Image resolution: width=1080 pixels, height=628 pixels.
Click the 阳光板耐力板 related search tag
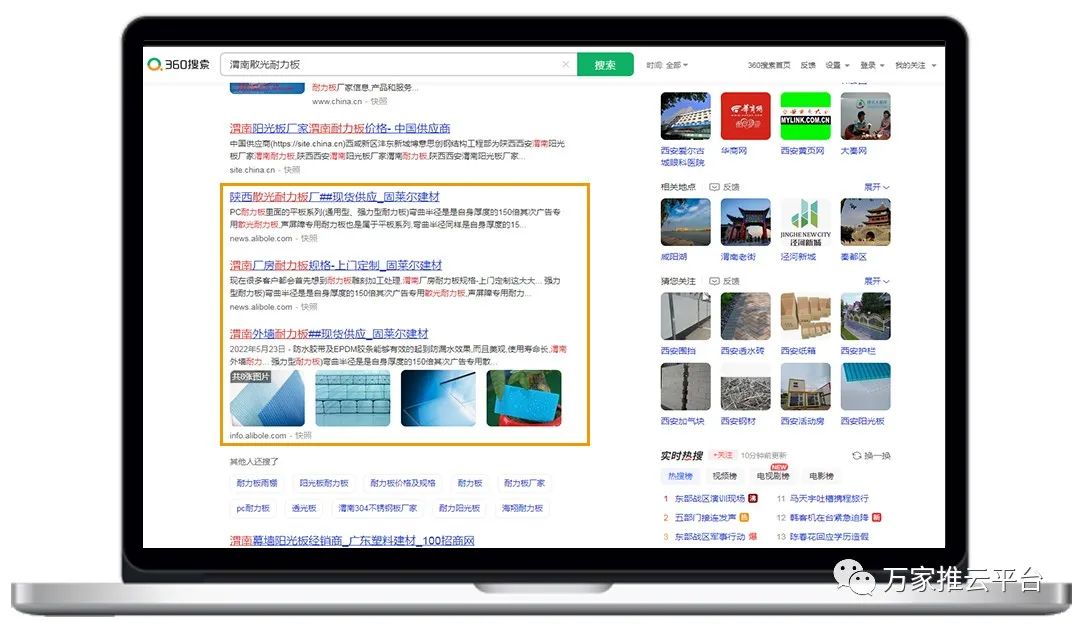tap(323, 483)
